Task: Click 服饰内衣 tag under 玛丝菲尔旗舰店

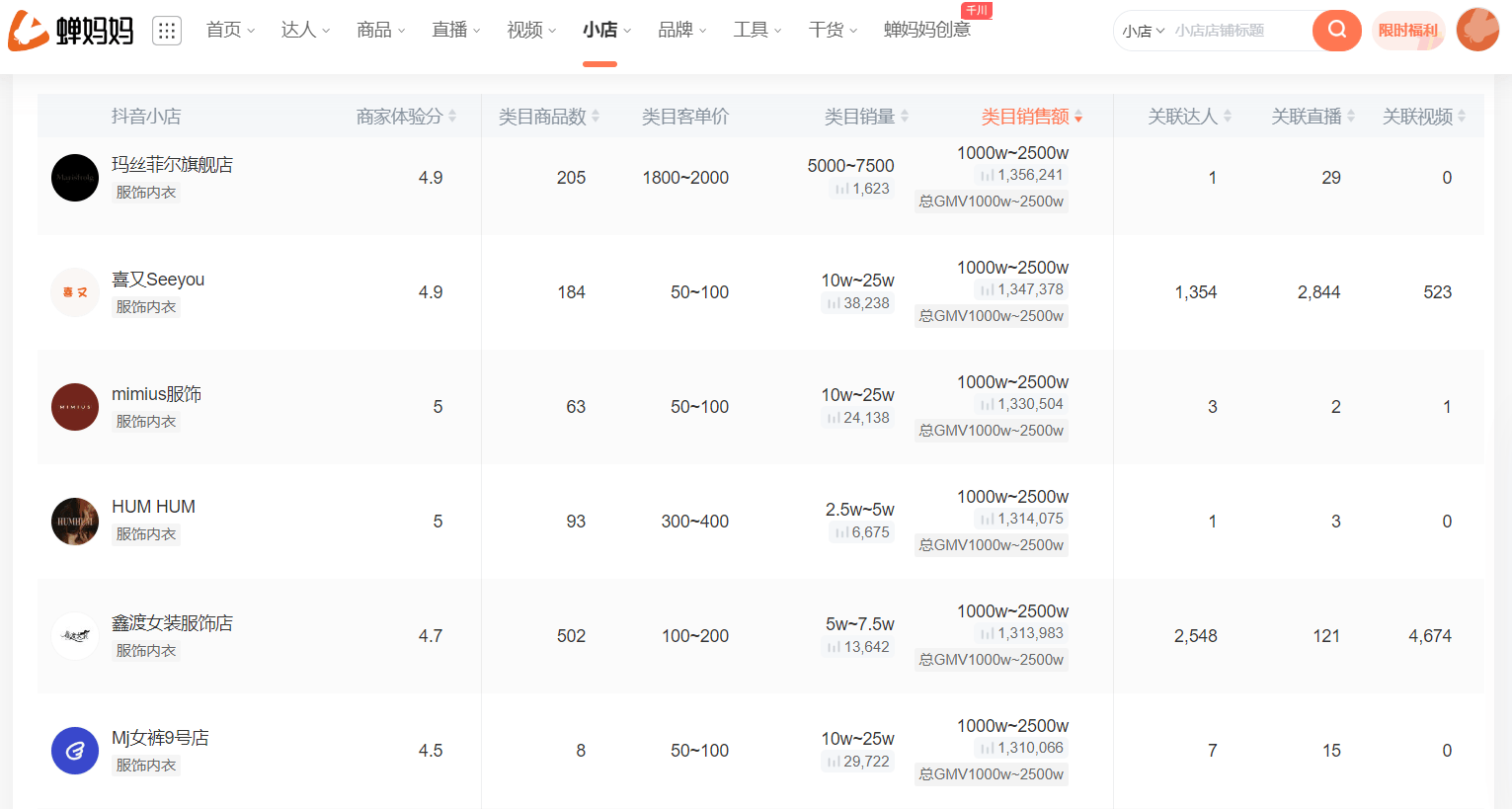Action: (x=146, y=193)
